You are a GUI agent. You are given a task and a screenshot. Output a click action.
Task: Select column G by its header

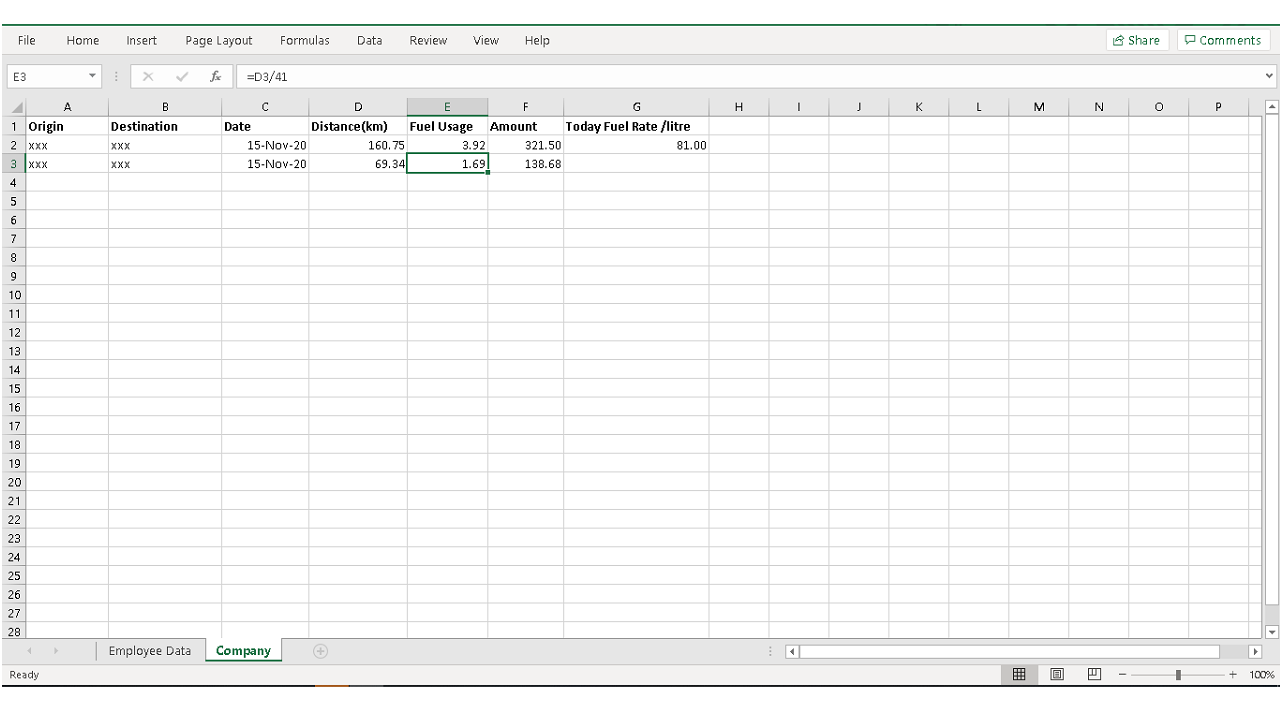(636, 107)
